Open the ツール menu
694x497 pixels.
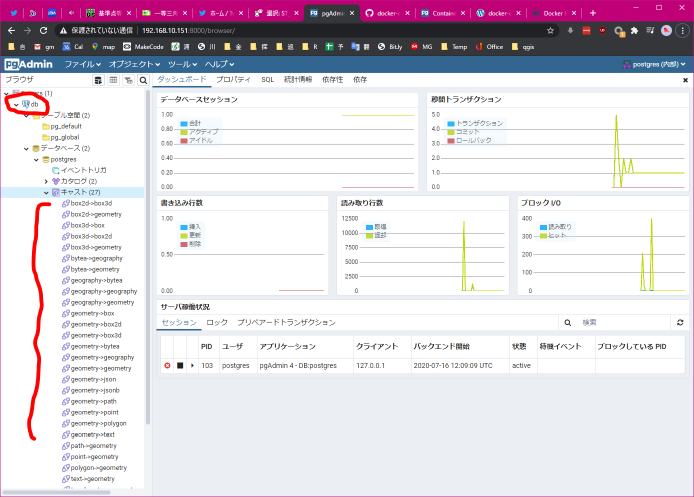(182, 64)
